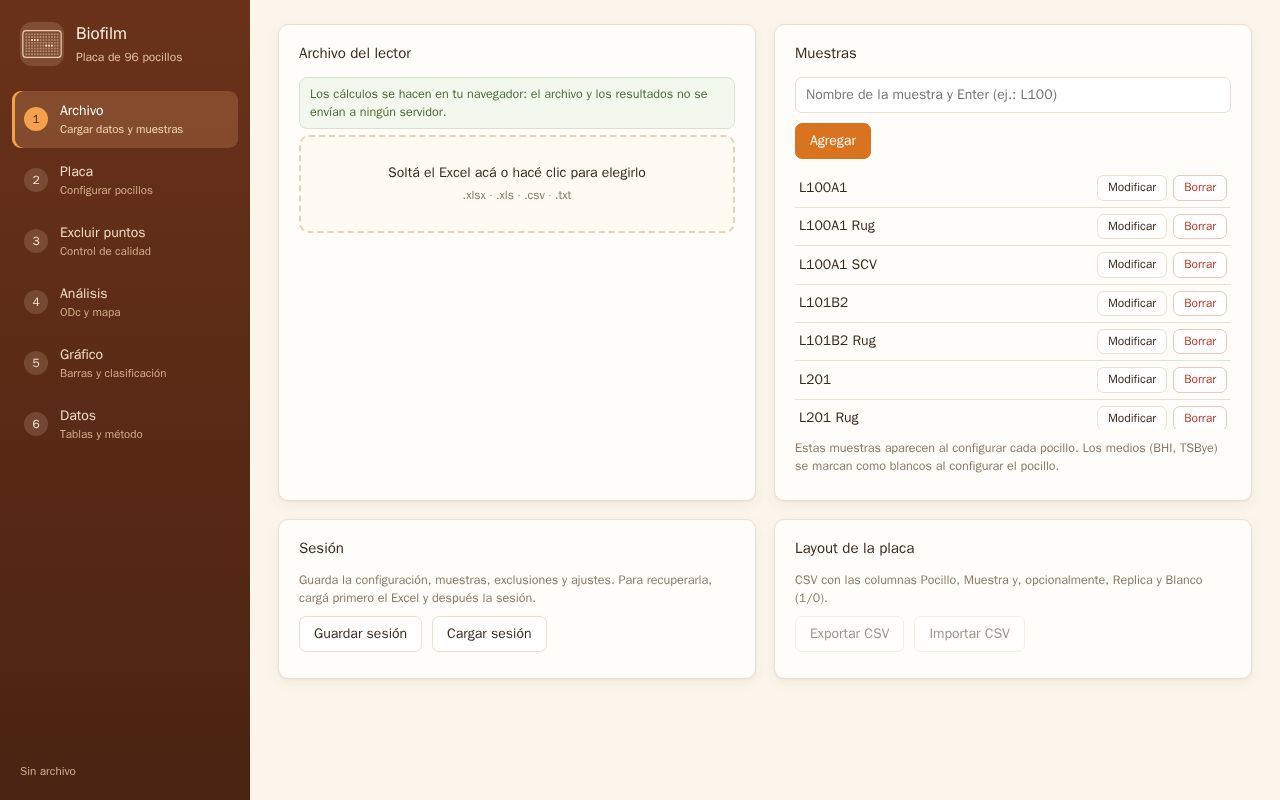Go to step 6 Datos
The image size is (1280, 800).
tap(125, 424)
